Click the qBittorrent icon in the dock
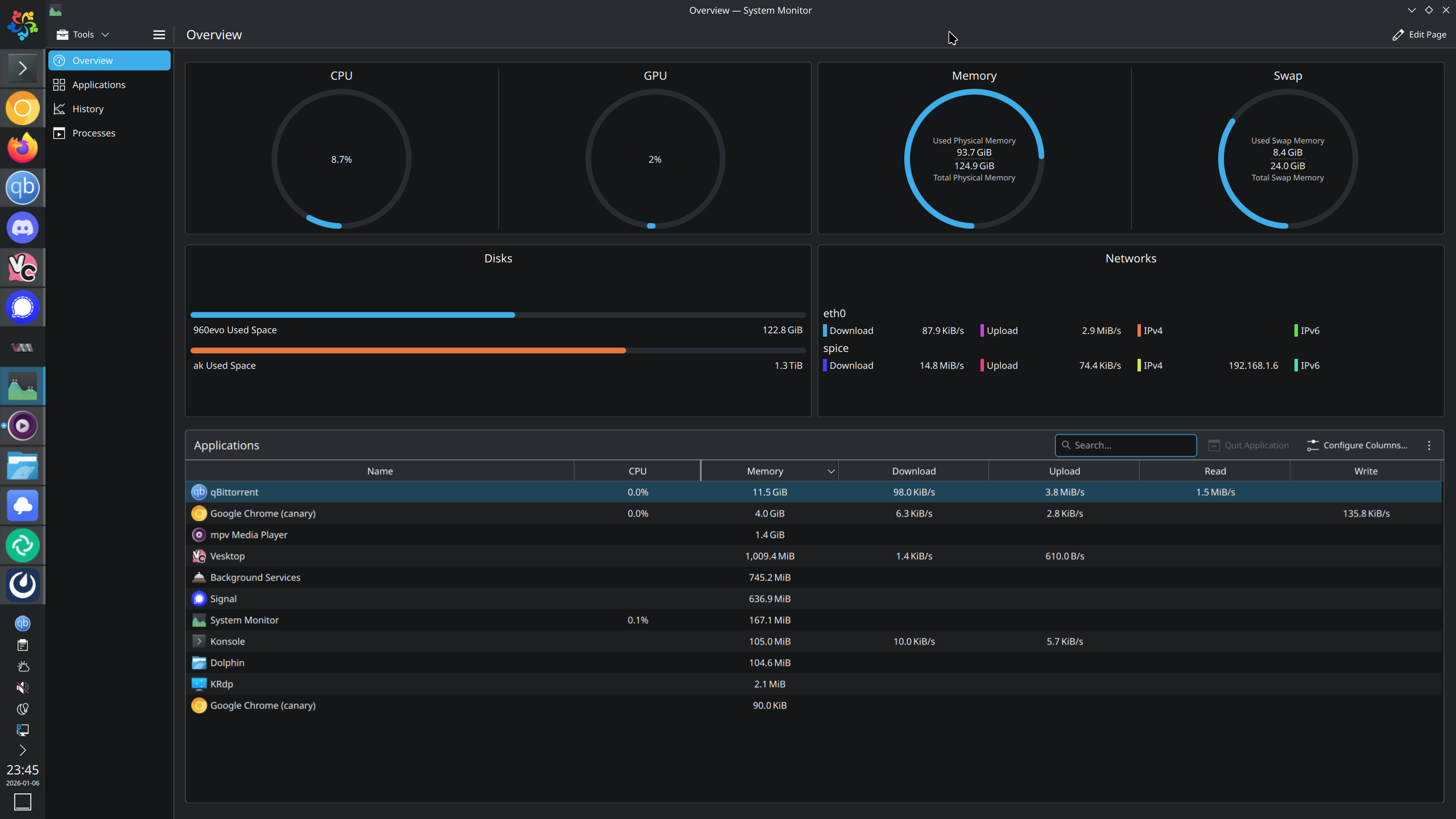The width and height of the screenshot is (1456, 819). pos(23,188)
